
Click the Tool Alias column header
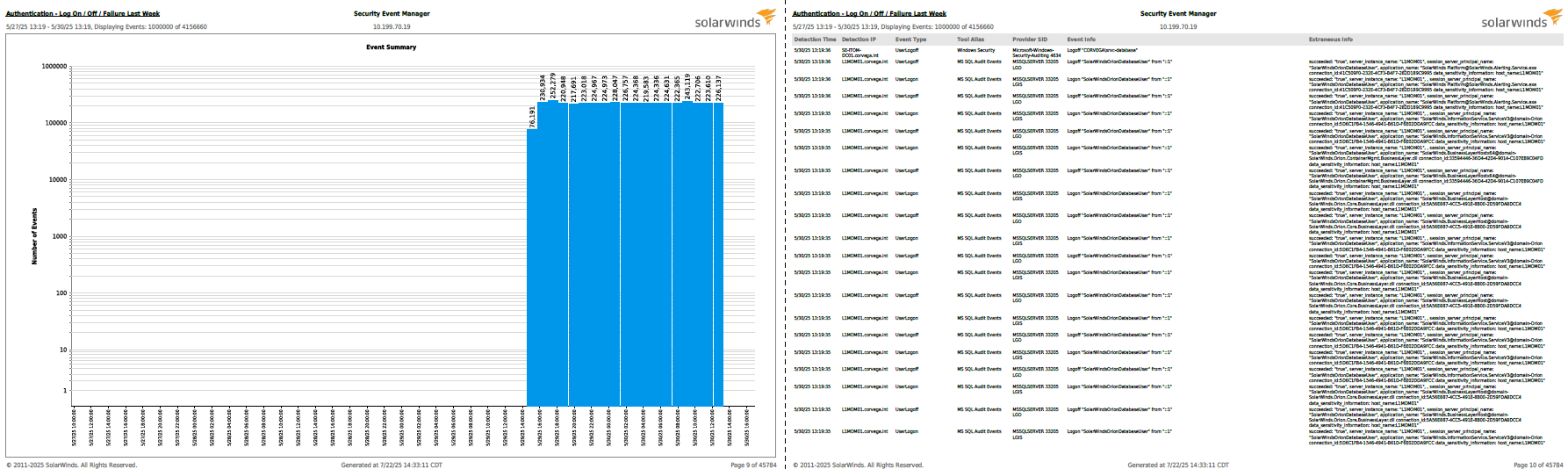click(x=970, y=40)
